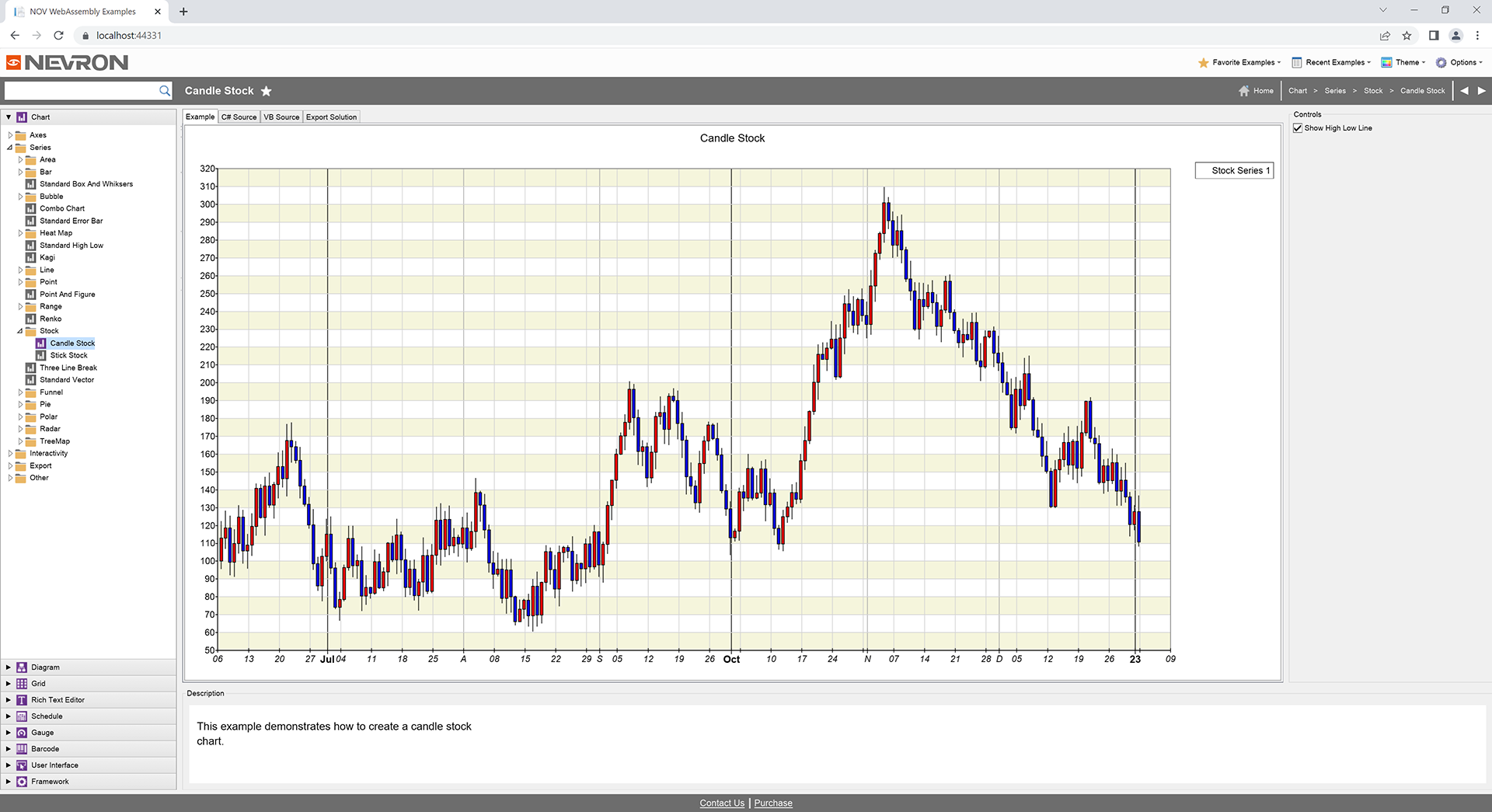Uncheck Show High Low Line checkbox
Screen dimensions: 1492x812
coord(1298,128)
